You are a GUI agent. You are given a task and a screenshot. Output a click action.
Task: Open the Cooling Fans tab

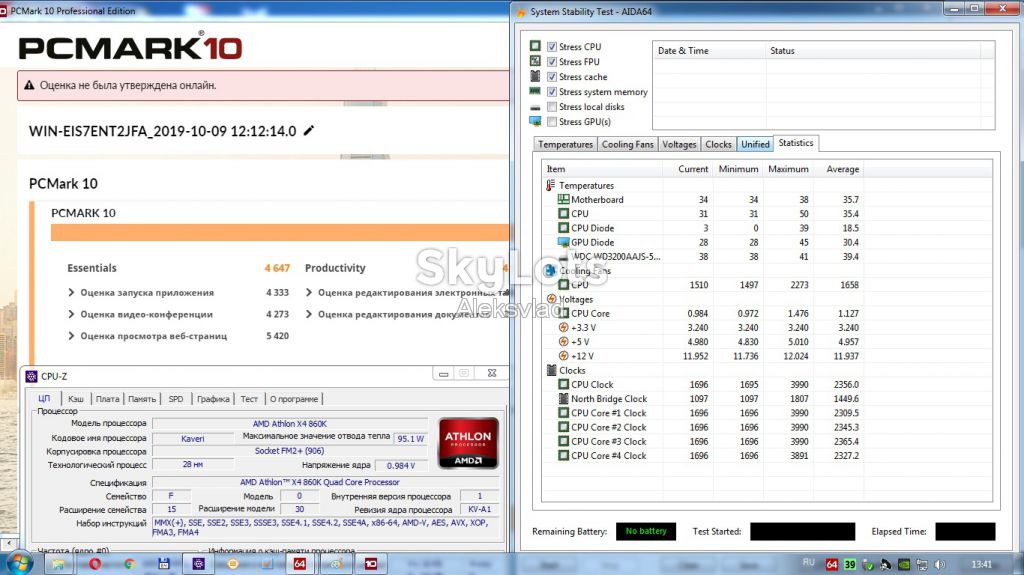[x=628, y=144]
